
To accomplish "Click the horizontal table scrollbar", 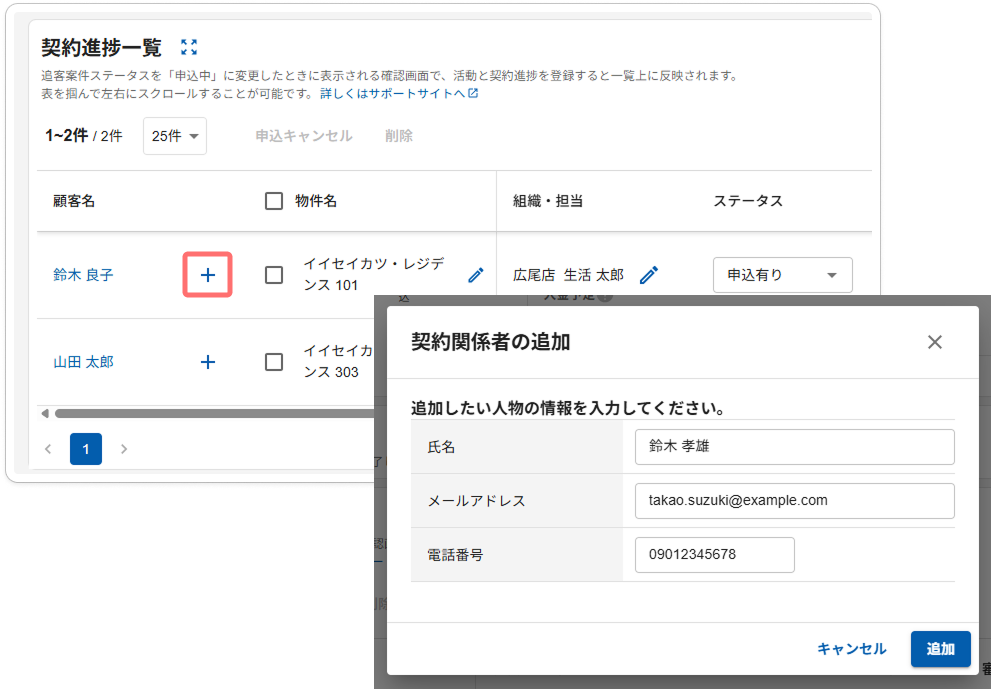I will [x=215, y=413].
